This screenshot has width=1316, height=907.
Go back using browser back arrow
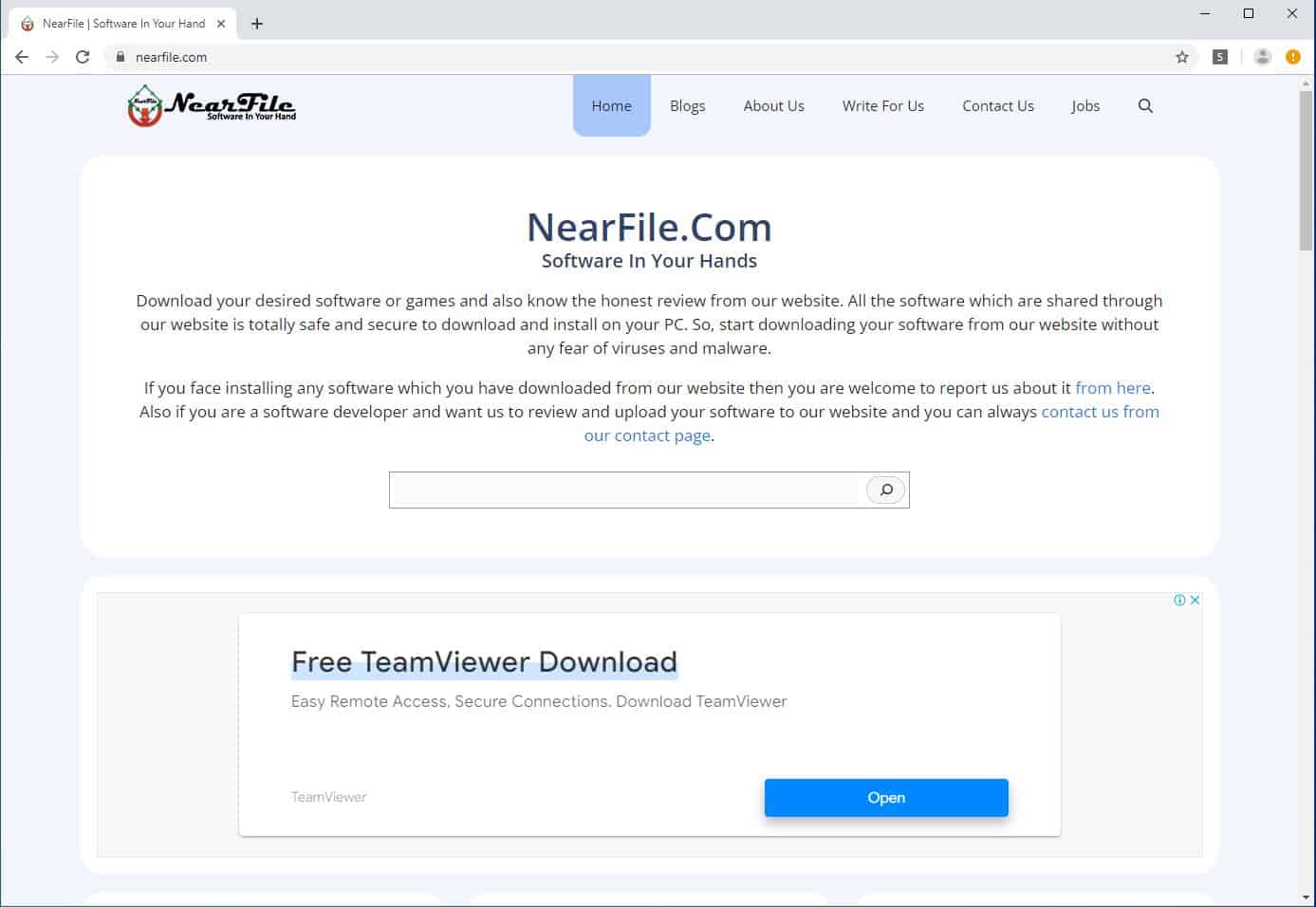tap(22, 57)
